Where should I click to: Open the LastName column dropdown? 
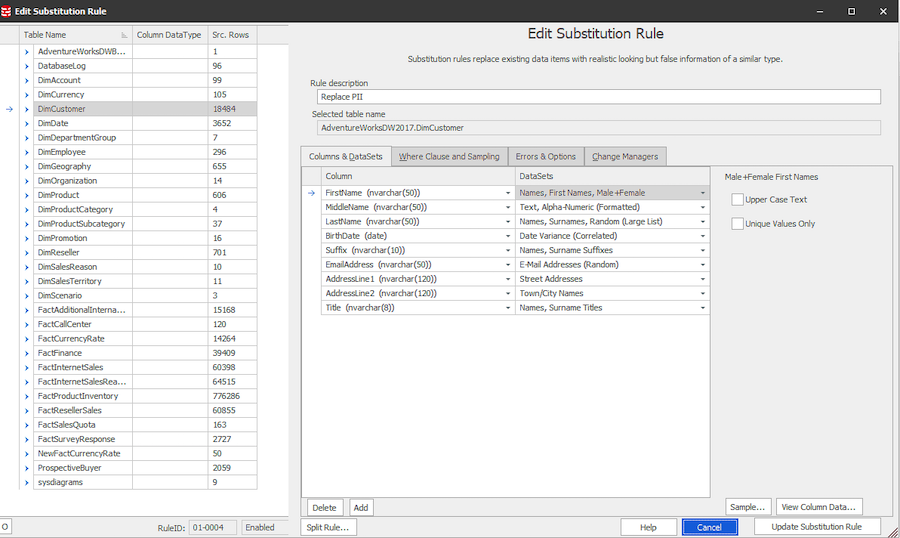(x=508, y=222)
